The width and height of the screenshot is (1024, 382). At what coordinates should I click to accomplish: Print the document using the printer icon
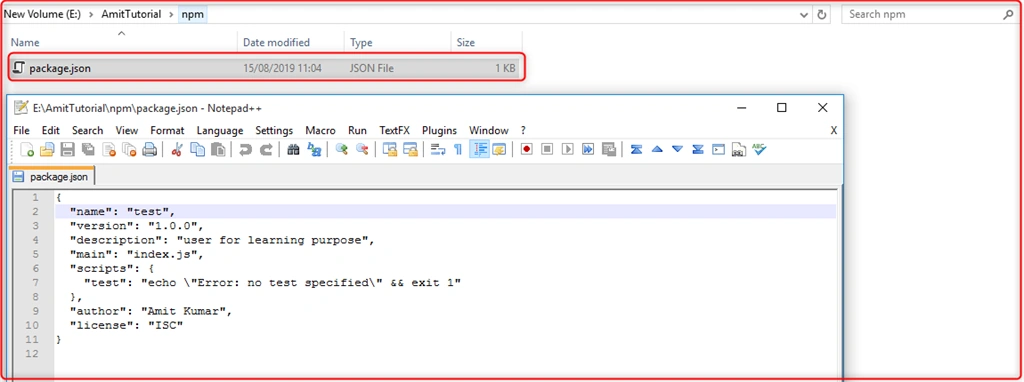tap(150, 150)
